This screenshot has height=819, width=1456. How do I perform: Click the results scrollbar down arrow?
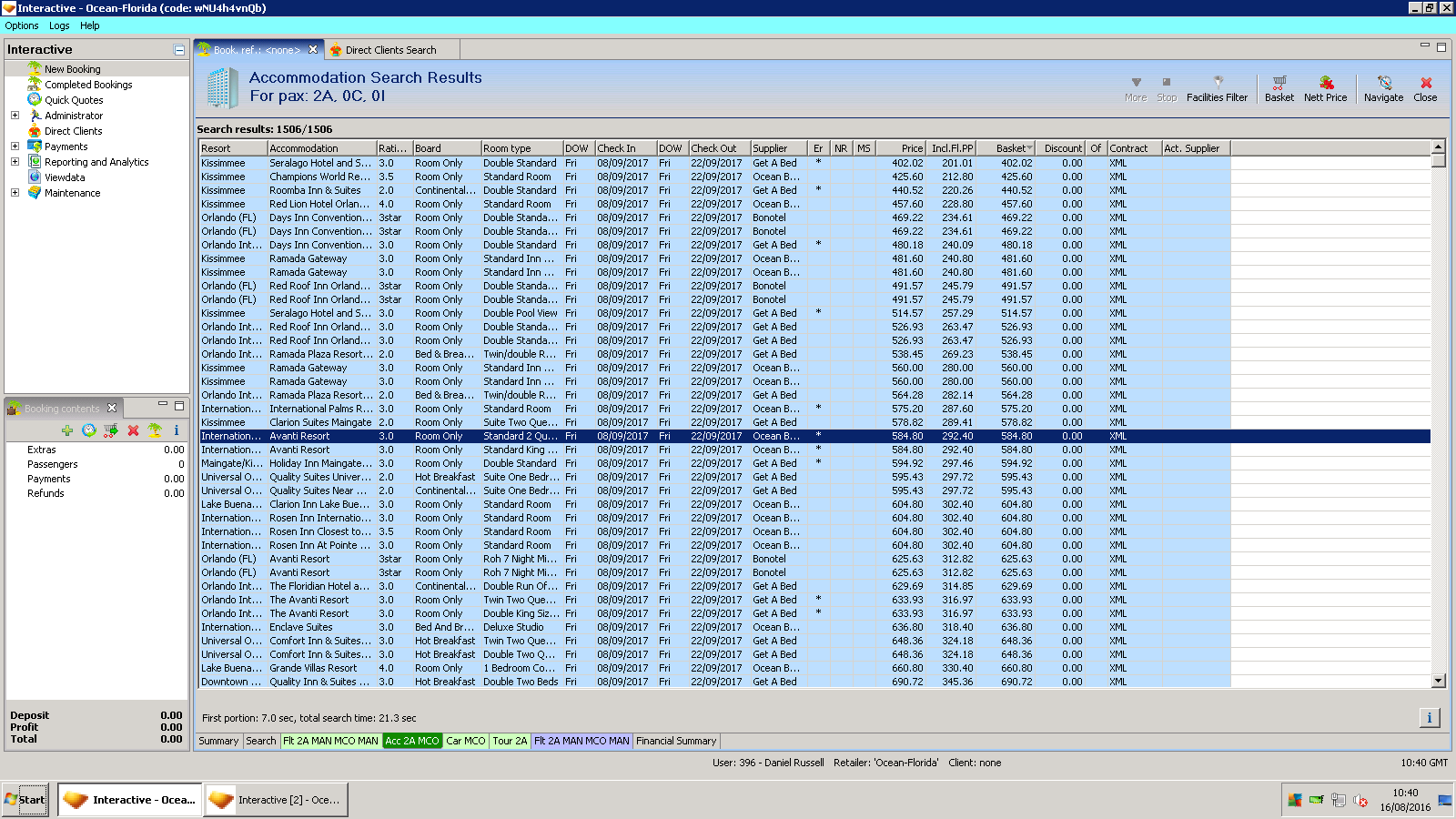(x=1439, y=681)
